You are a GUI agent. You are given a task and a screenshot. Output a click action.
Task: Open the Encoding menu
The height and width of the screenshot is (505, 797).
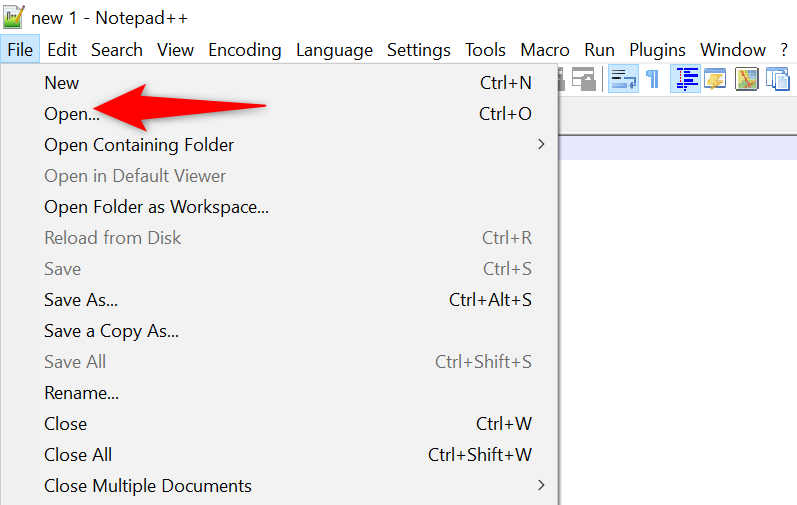pos(245,50)
